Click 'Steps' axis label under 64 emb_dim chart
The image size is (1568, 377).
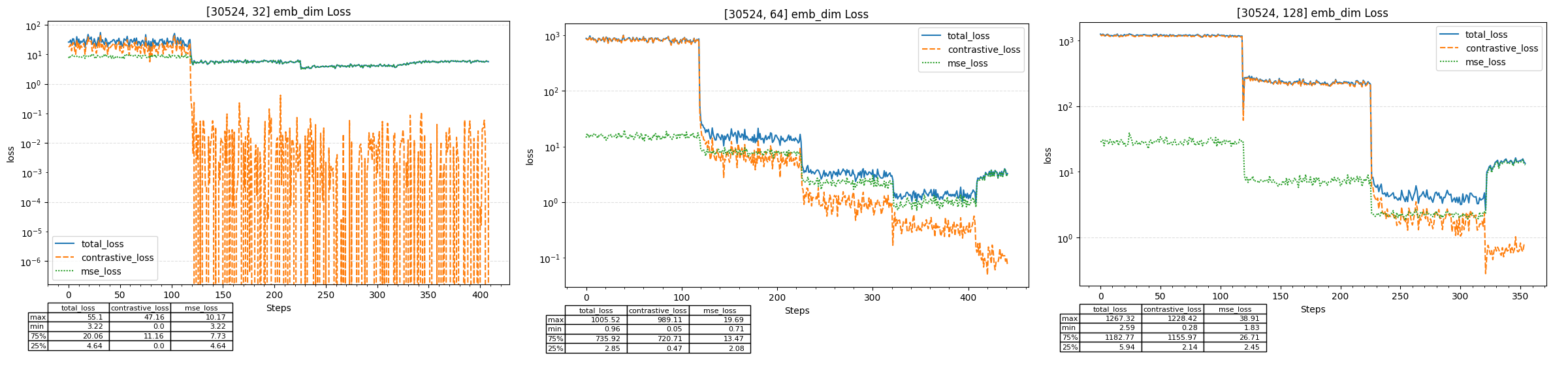797,310
